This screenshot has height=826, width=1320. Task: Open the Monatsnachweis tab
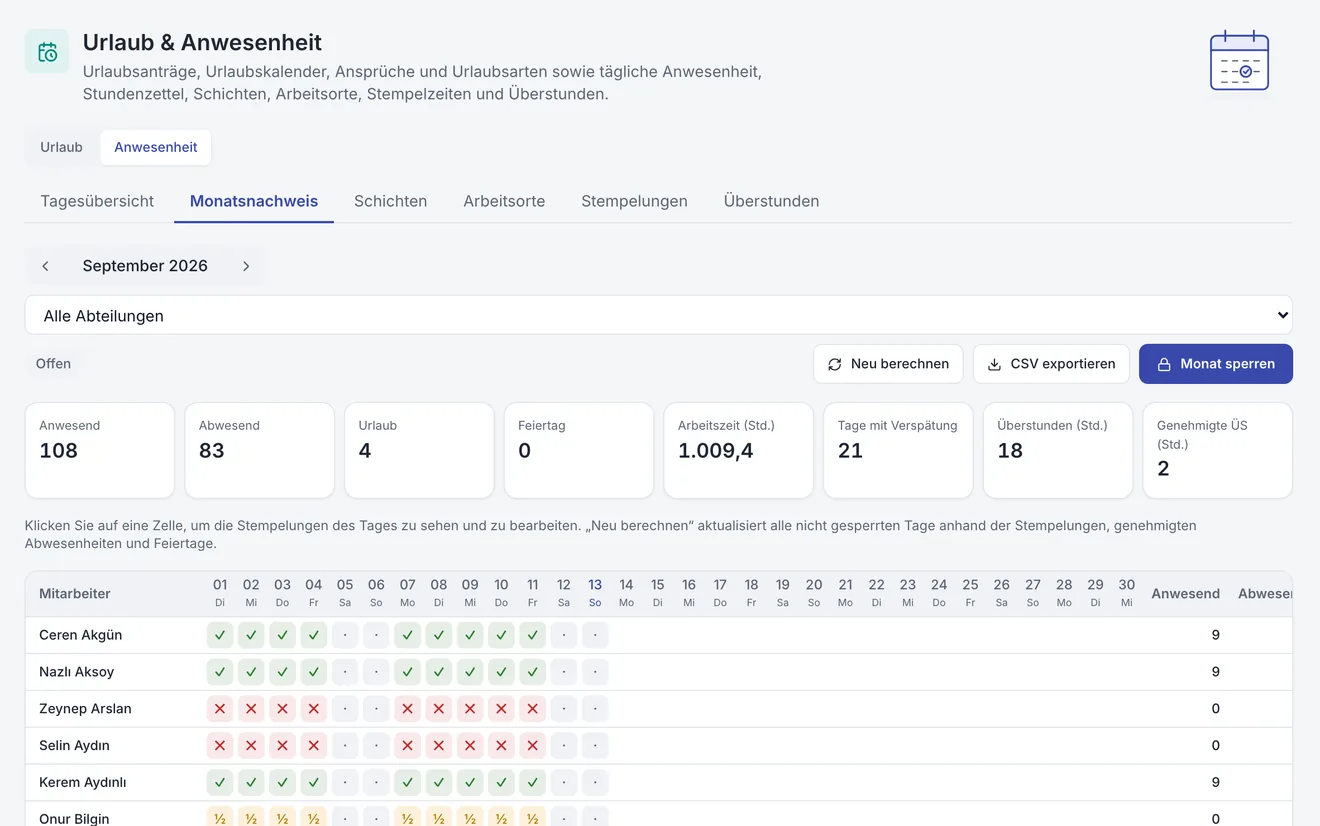point(254,201)
